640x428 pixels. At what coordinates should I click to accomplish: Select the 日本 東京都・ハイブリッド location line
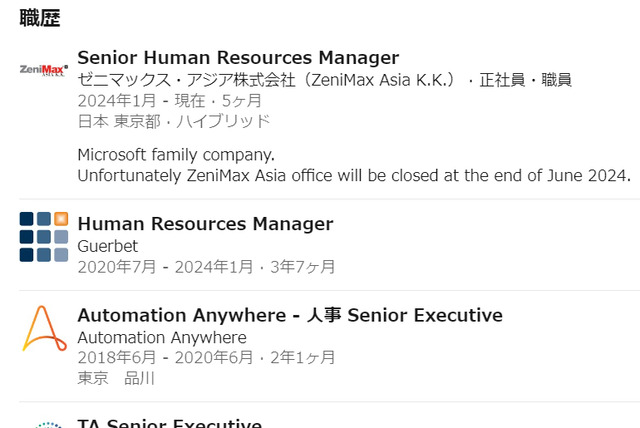(174, 121)
